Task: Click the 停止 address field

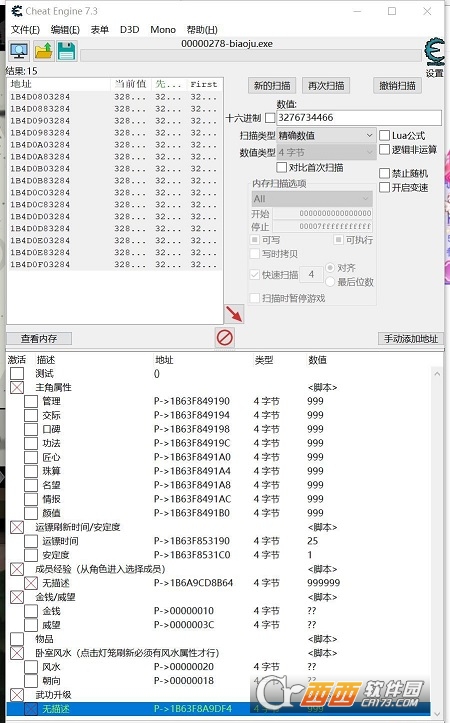Action: click(x=323, y=226)
